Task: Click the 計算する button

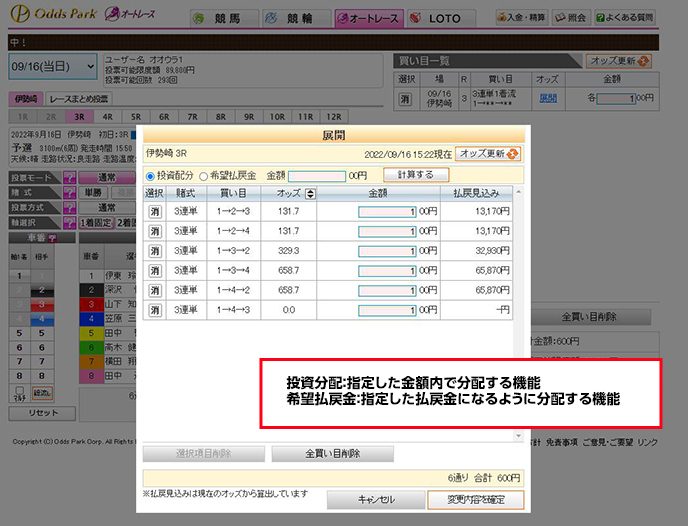Action: [416, 175]
